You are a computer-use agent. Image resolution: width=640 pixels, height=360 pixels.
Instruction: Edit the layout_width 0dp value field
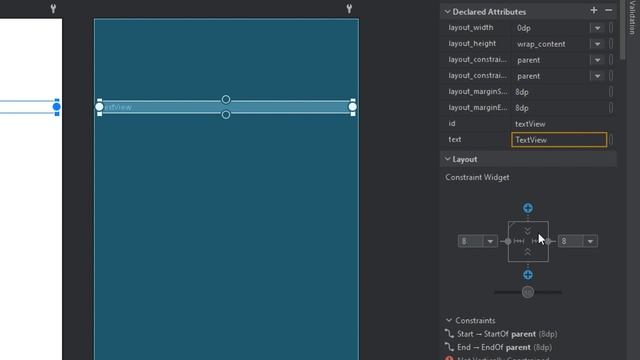[549, 28]
